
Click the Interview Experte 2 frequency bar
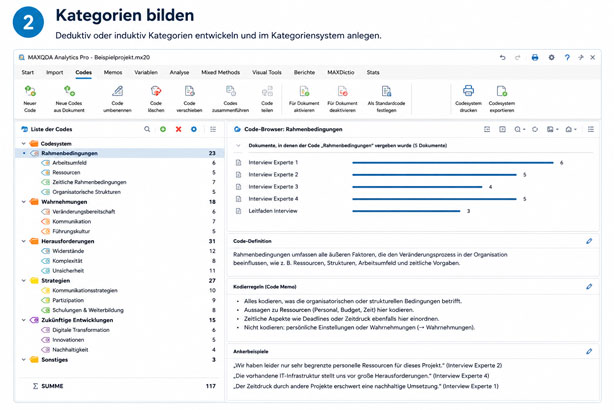point(434,175)
